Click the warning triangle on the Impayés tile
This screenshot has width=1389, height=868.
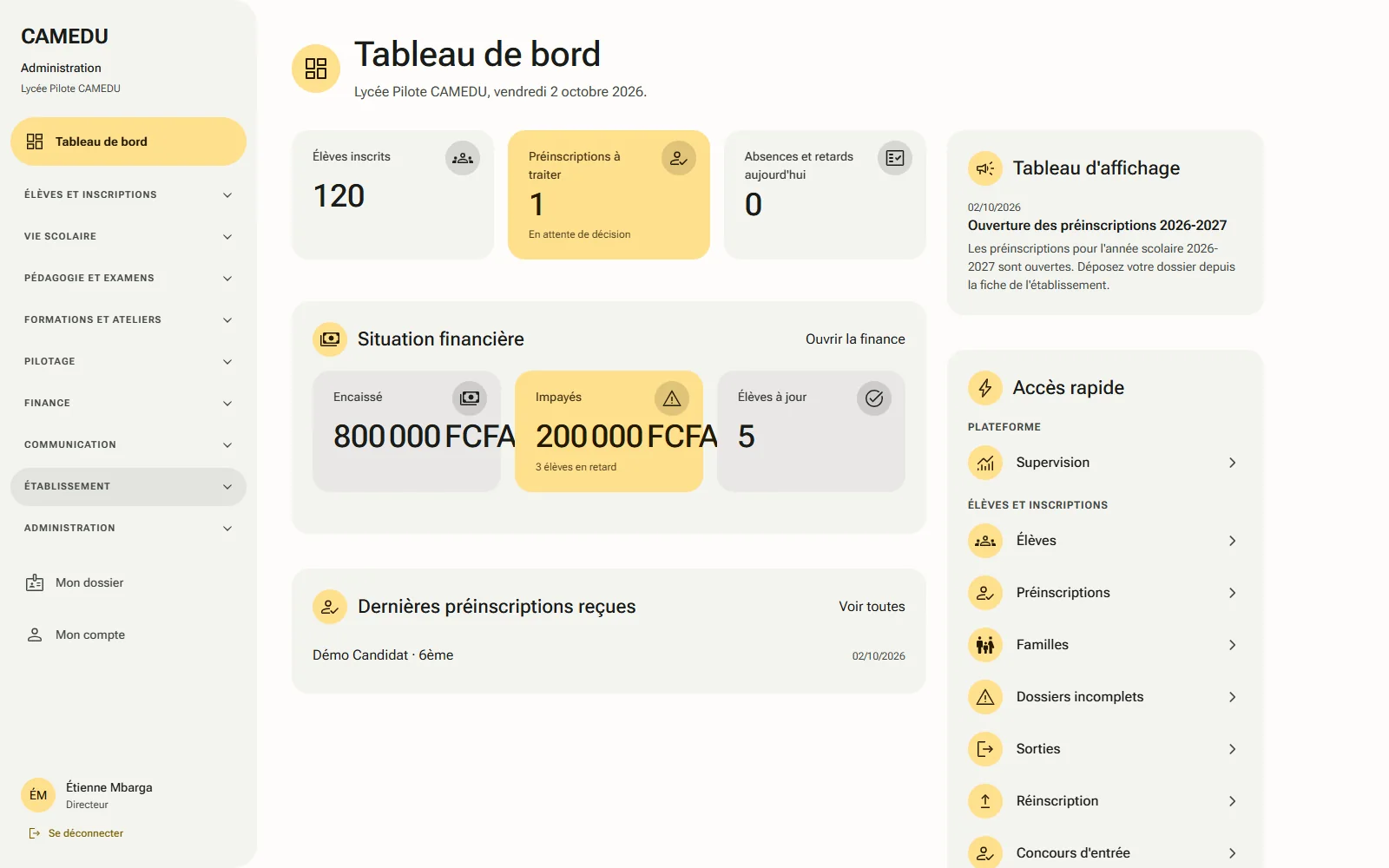pos(672,398)
